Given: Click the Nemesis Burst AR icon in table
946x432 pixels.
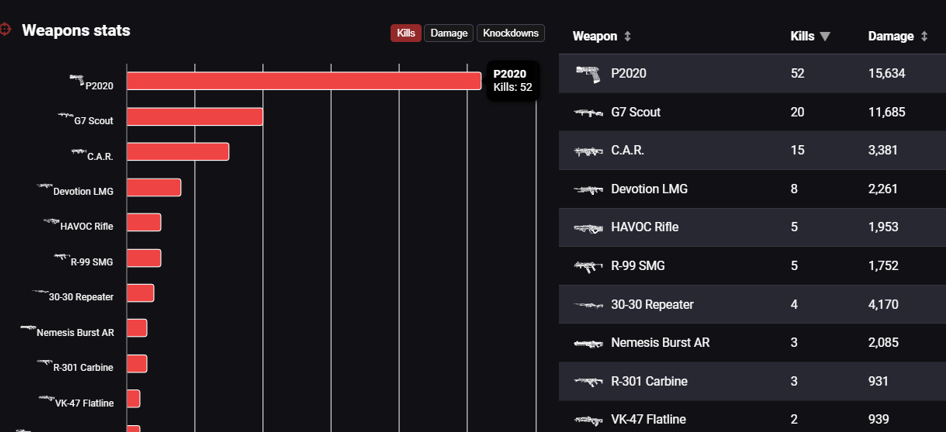Looking at the screenshot, I should [588, 343].
